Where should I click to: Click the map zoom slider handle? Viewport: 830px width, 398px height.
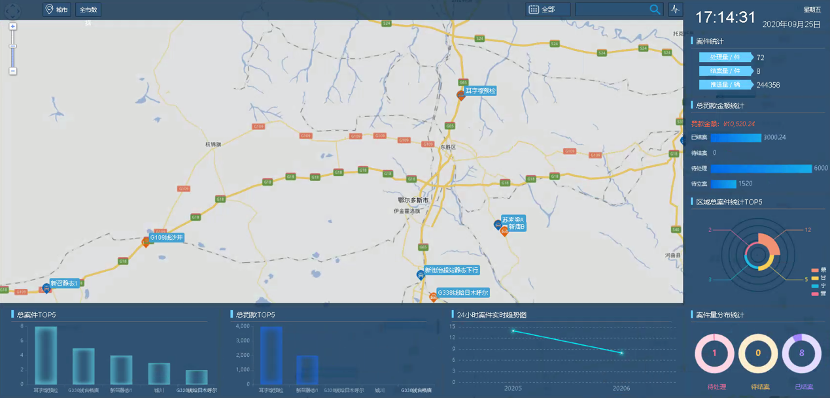point(13,46)
